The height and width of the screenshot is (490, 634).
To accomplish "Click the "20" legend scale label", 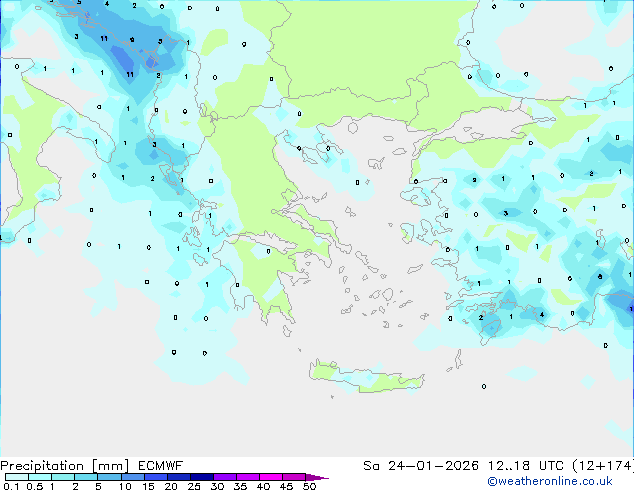I will (x=171, y=486).
